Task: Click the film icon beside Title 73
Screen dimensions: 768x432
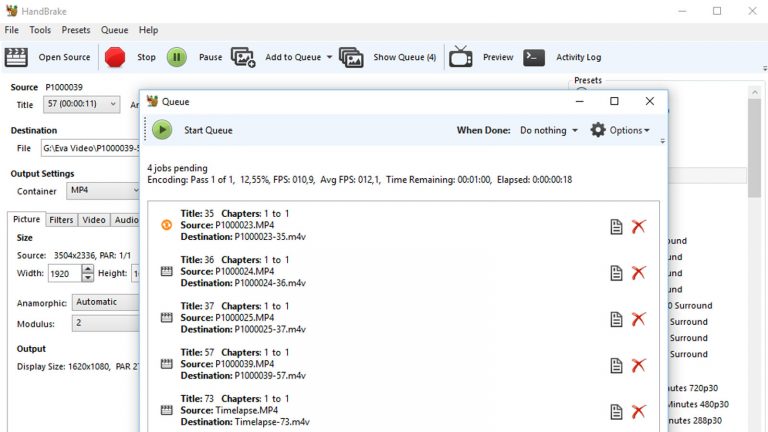Action: pos(167,410)
